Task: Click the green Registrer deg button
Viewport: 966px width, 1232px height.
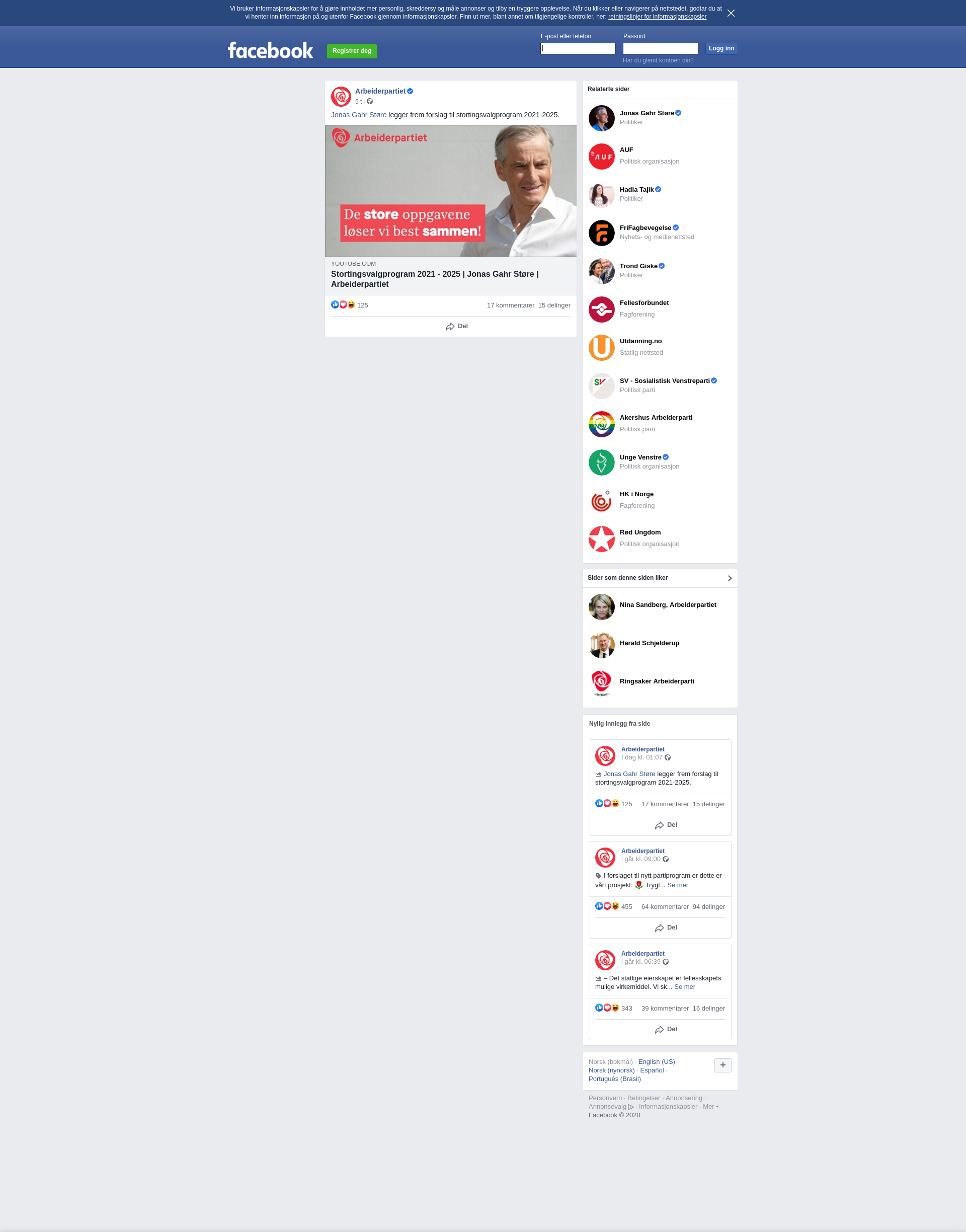Action: [352, 51]
